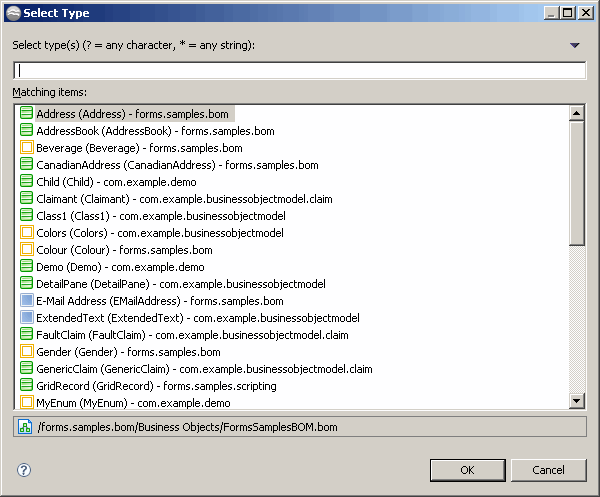Viewport: 600px width, 497px height.
Task: Pick MyEnum entry in com.example.demo
Action: [125, 402]
